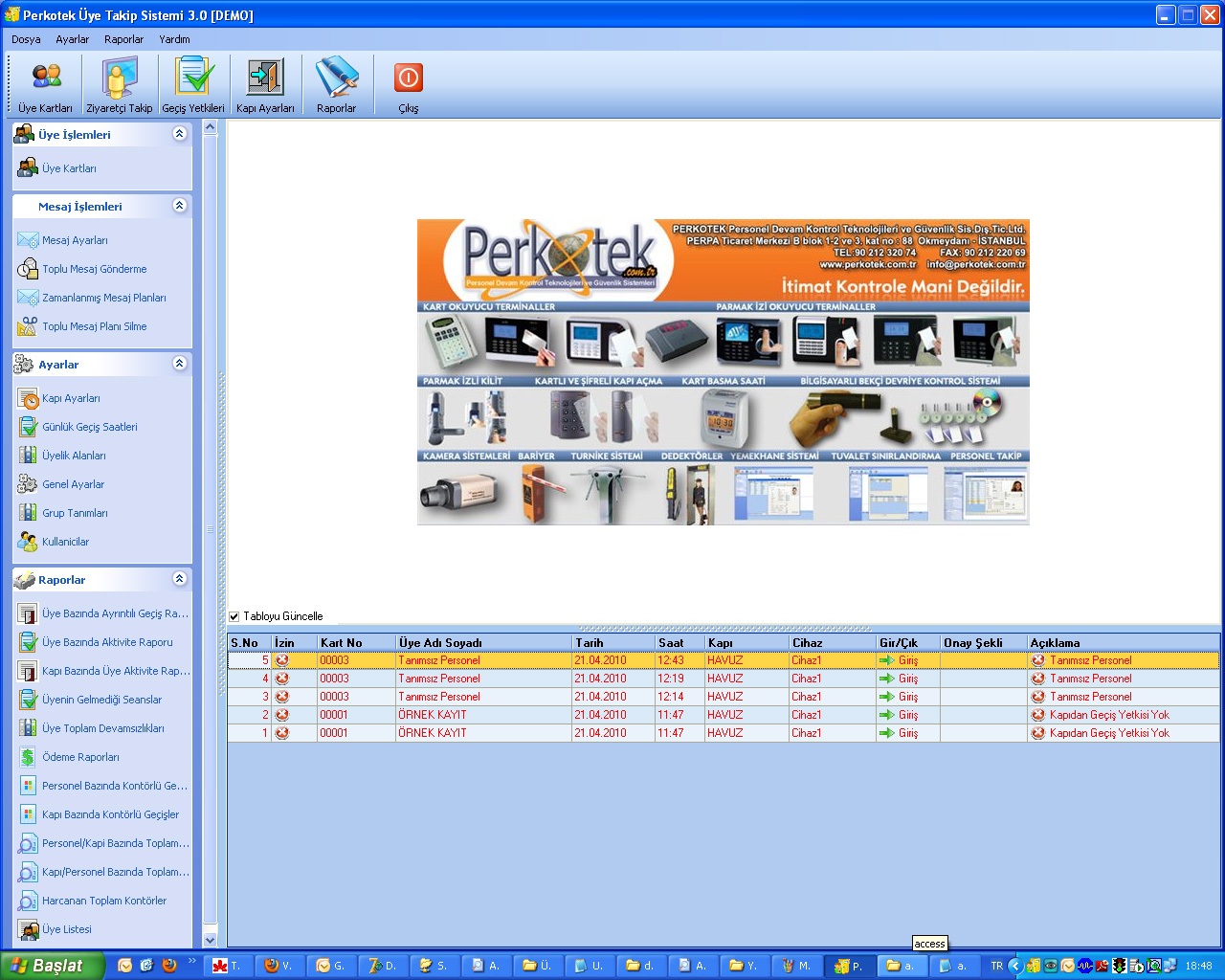Screen dimensions: 1225x980
Task: Open Günlük Geçiş Saatleri settings
Action: (89, 427)
